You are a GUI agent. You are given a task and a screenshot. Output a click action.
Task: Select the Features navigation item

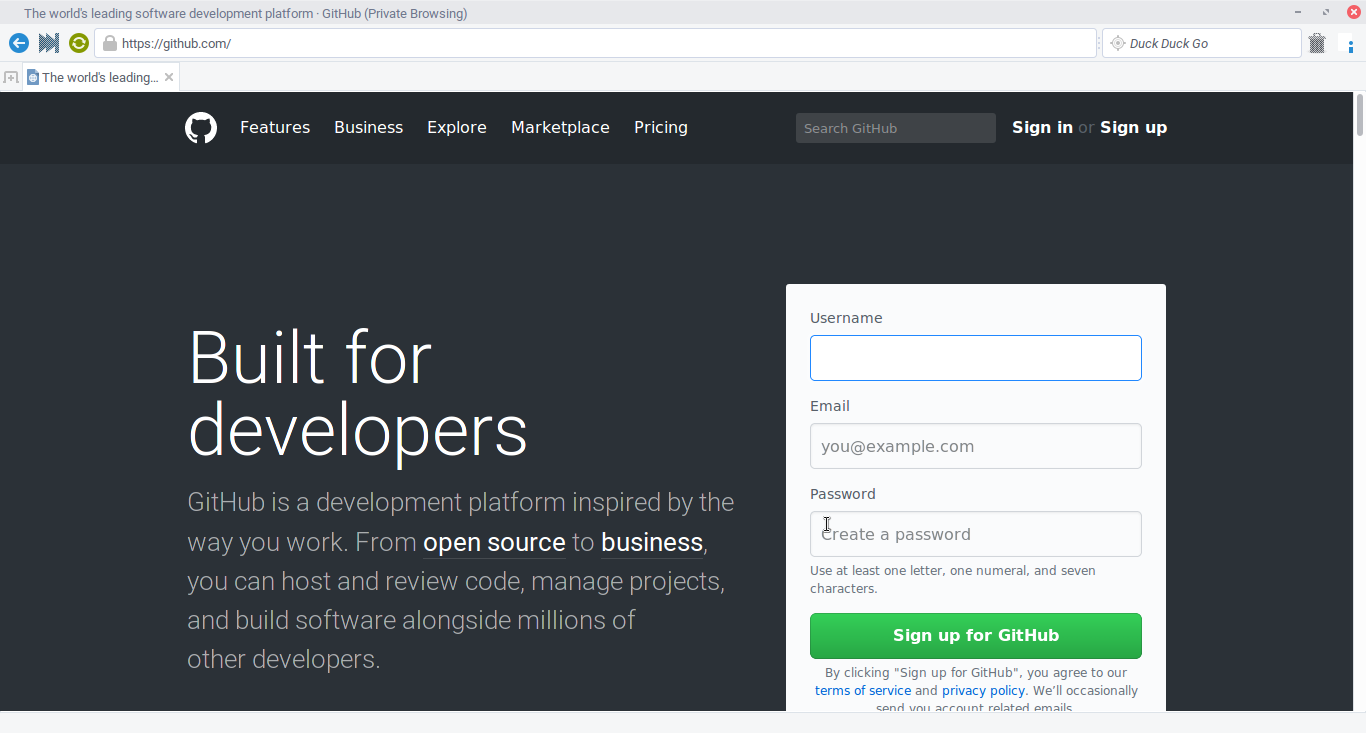(x=274, y=127)
